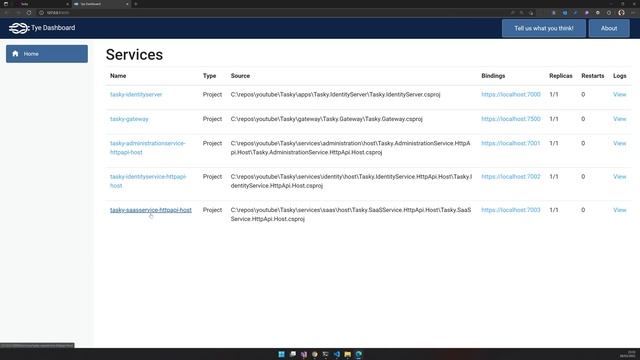Click the Services page heading
Screen dimensions: 640x360
click(134, 55)
